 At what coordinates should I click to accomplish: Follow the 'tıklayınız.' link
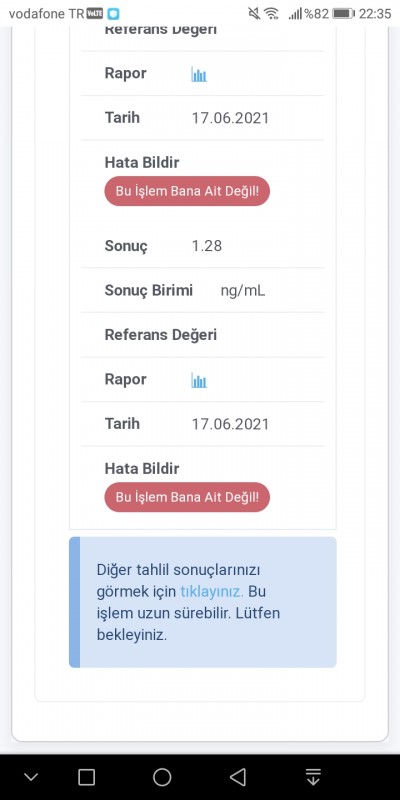coord(212,592)
